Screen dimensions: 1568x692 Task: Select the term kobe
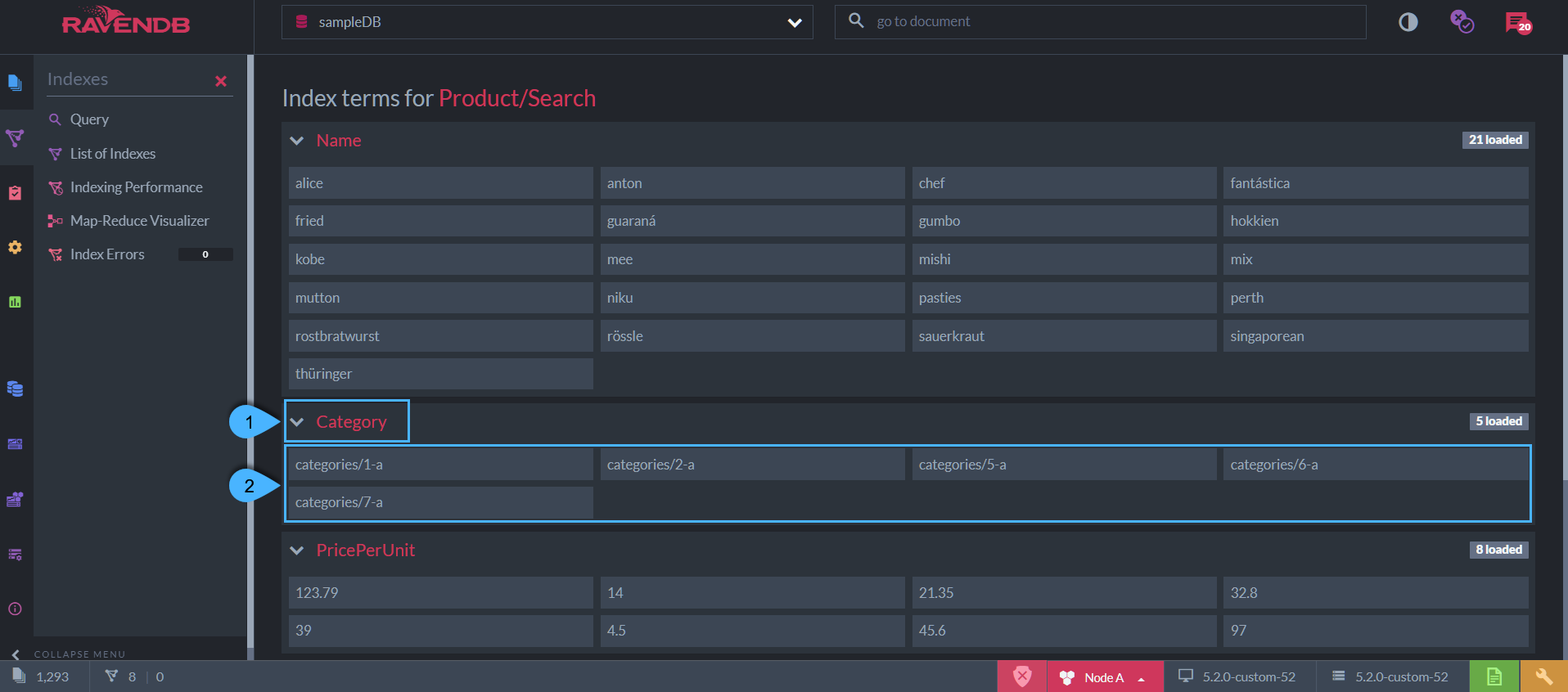[441, 259]
